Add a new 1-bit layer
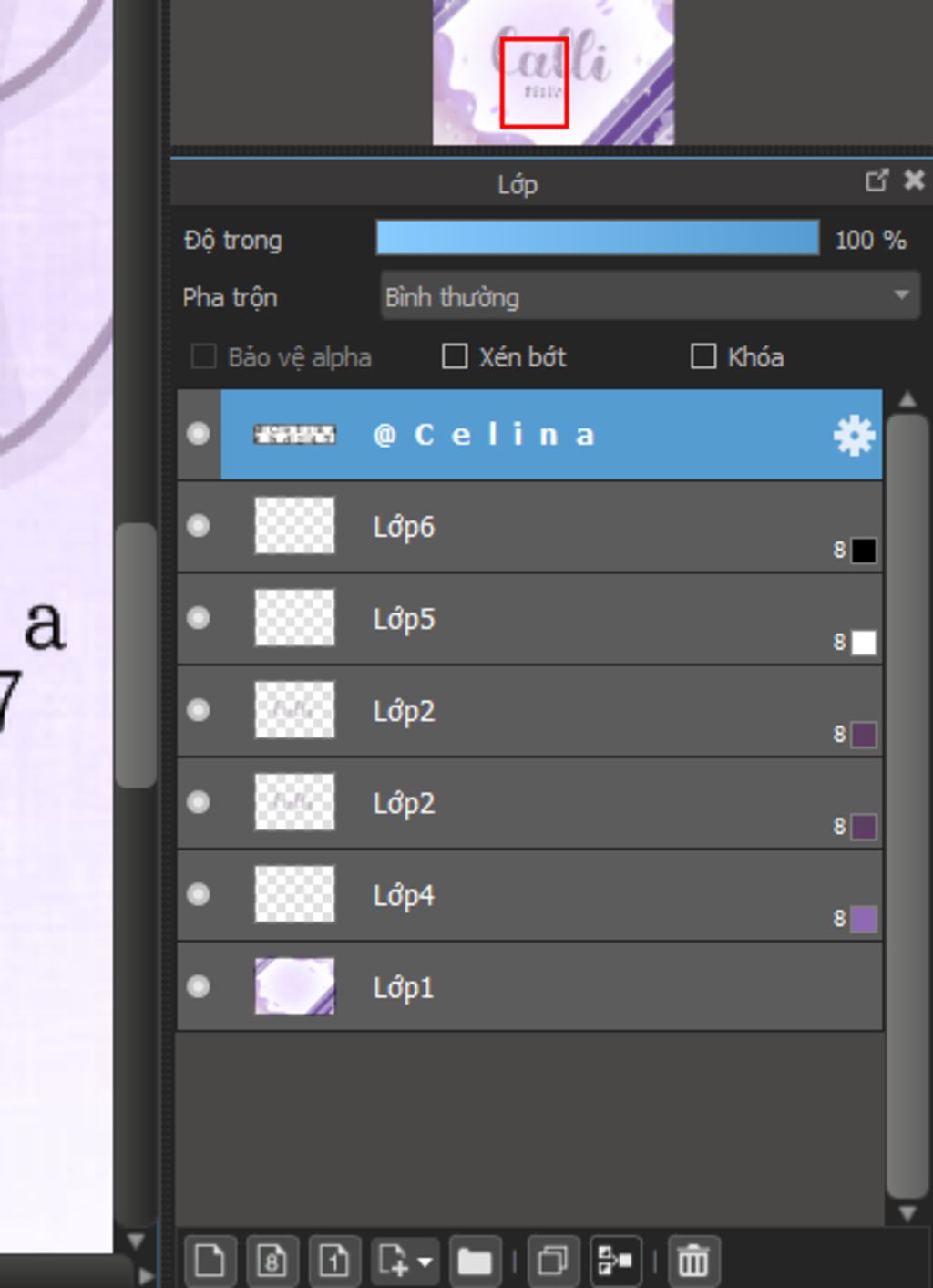The height and width of the screenshot is (1288, 933). 334,1262
